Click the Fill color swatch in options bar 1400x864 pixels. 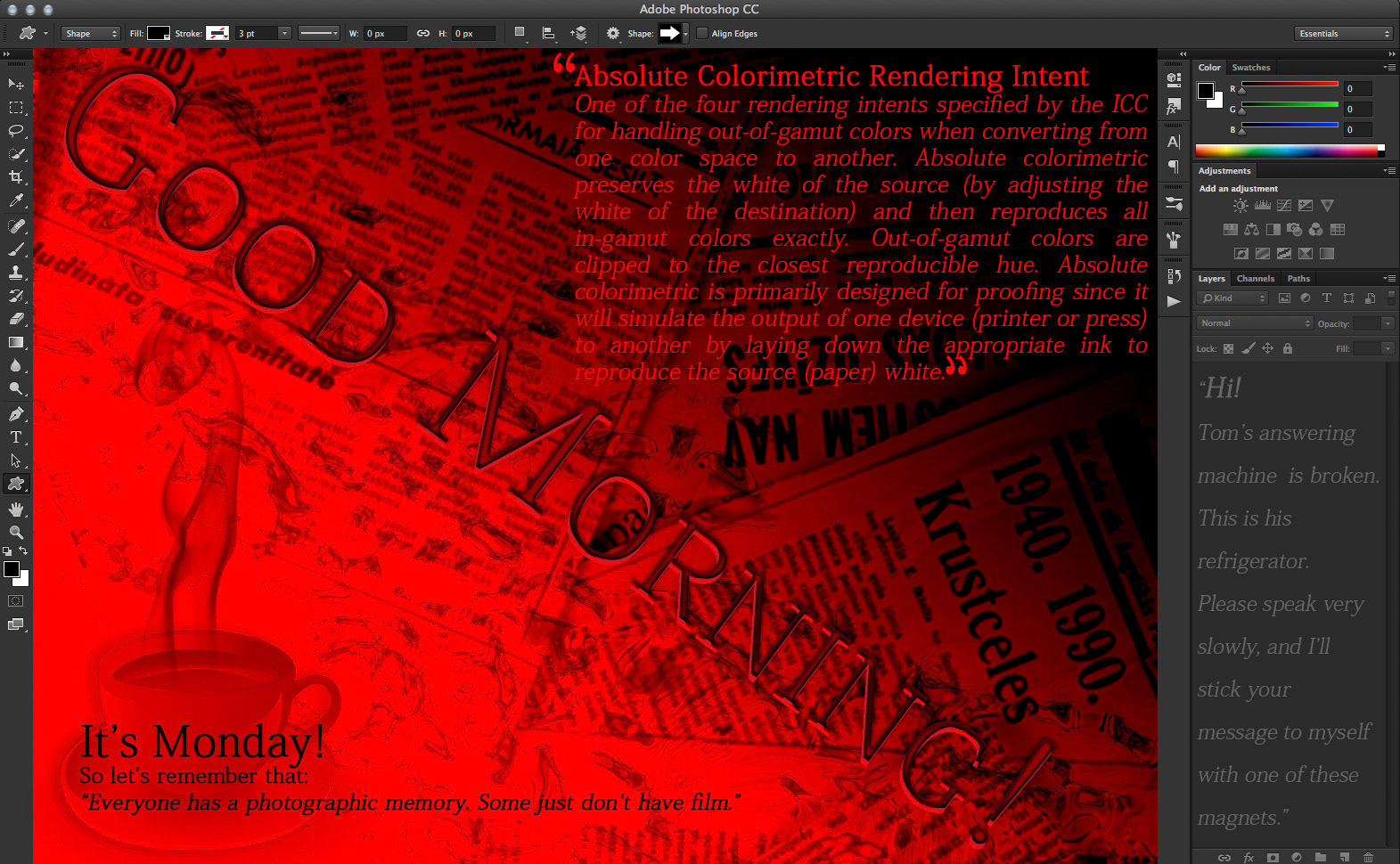[159, 34]
